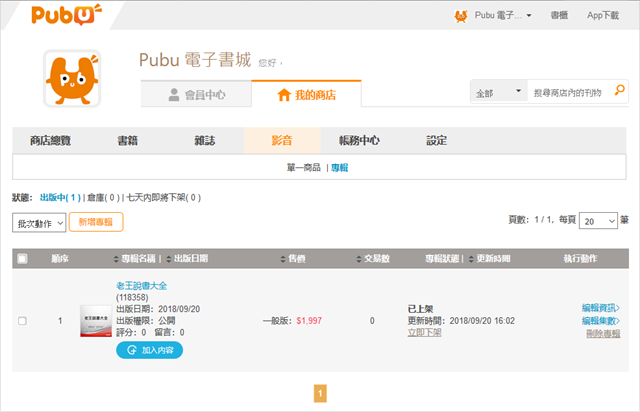Viewport: 640px width, 412px height.
Task: Open the 編輯資訊 link
Action: coord(601,308)
